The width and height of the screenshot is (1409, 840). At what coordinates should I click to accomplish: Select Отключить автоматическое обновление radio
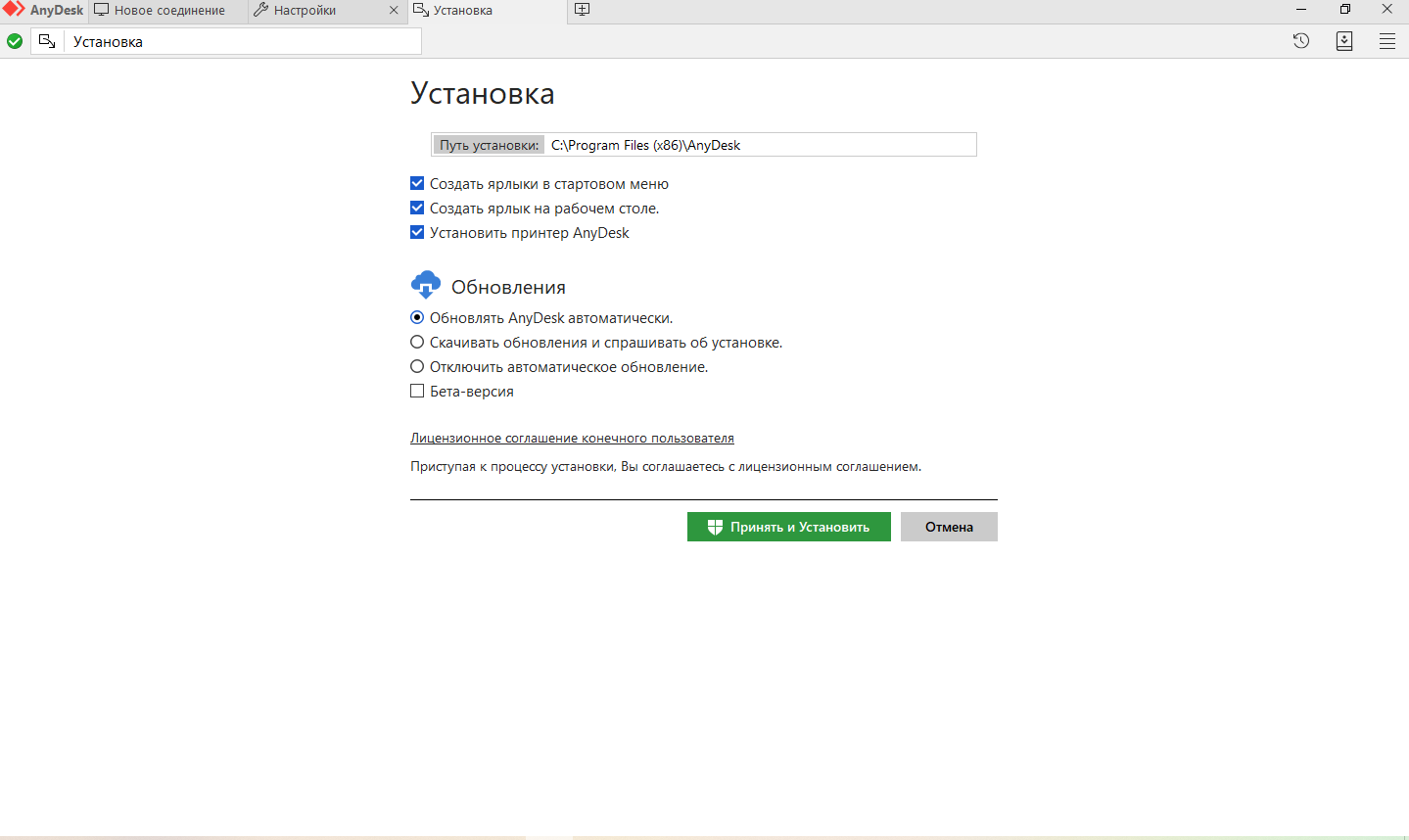pyautogui.click(x=417, y=366)
